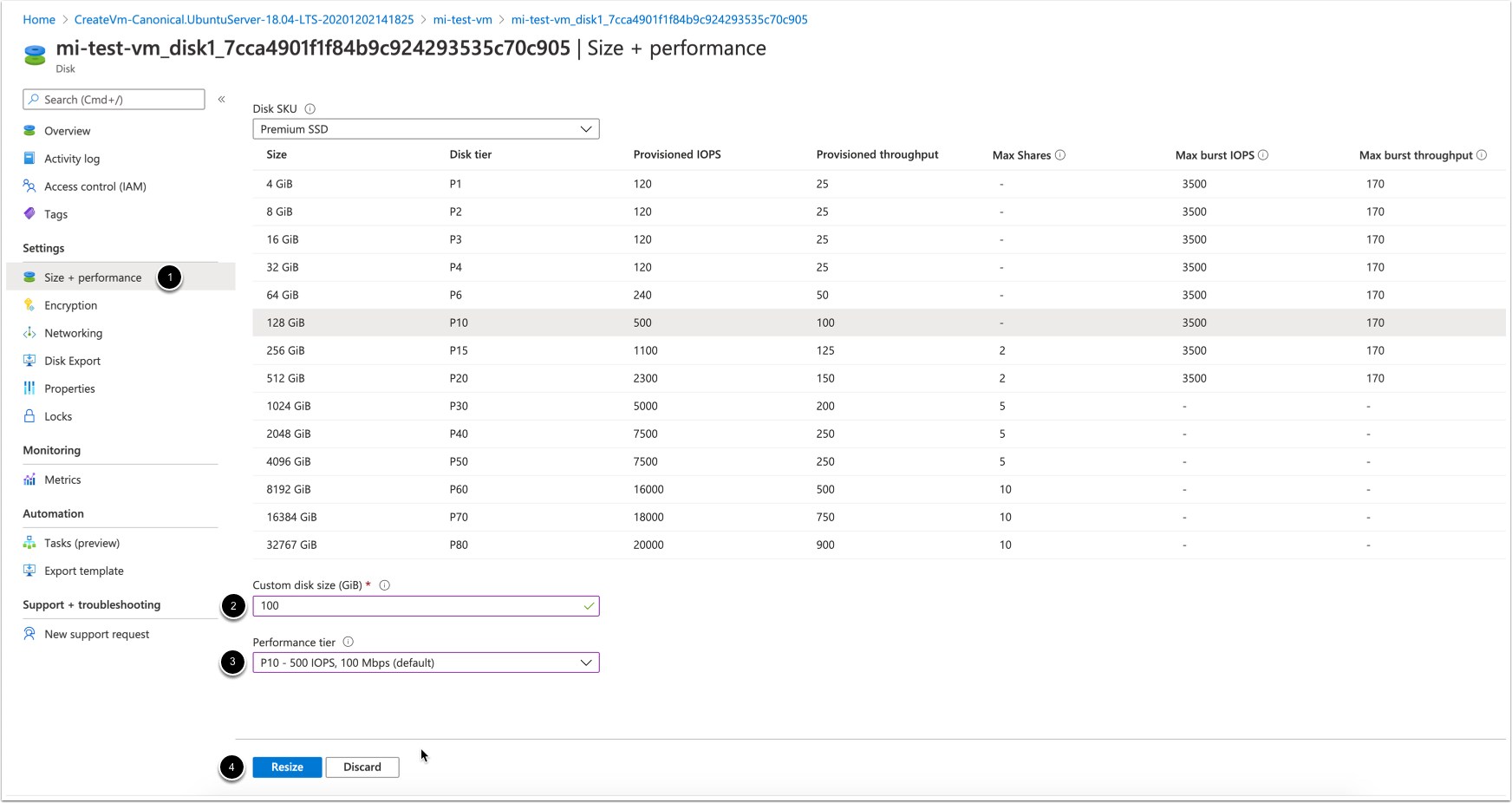Click the Locks padlock icon
This screenshot has height=803, width=1512.
pos(29,416)
